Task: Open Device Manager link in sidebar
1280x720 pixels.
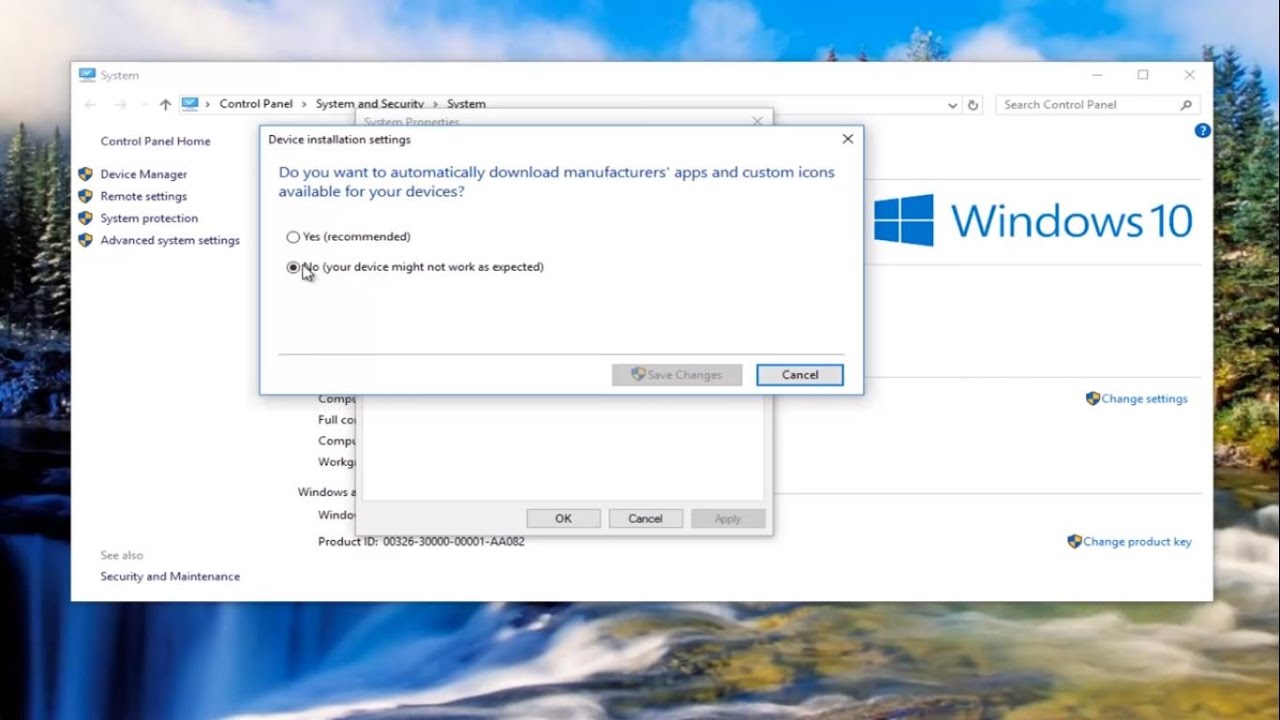Action: [143, 174]
